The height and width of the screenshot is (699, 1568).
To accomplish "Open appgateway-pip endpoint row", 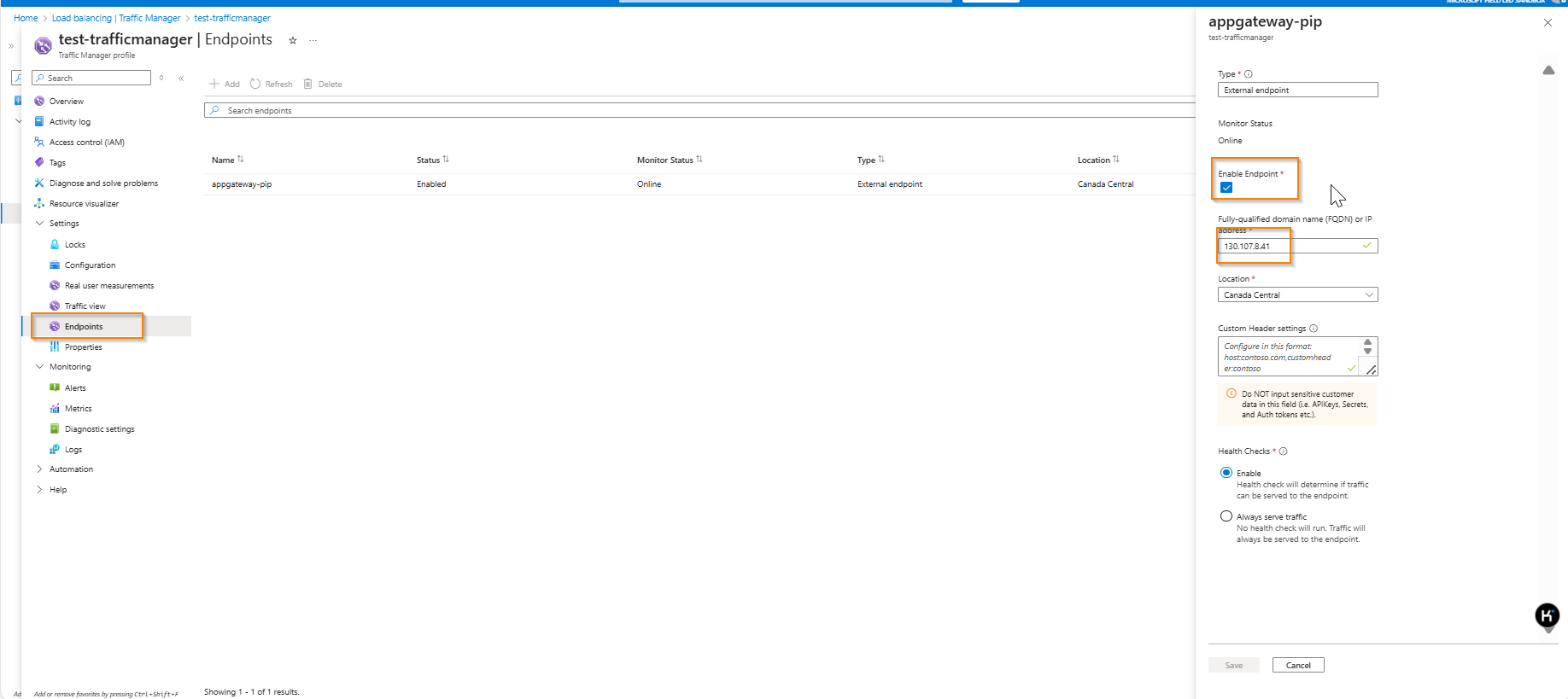I will click(x=242, y=184).
